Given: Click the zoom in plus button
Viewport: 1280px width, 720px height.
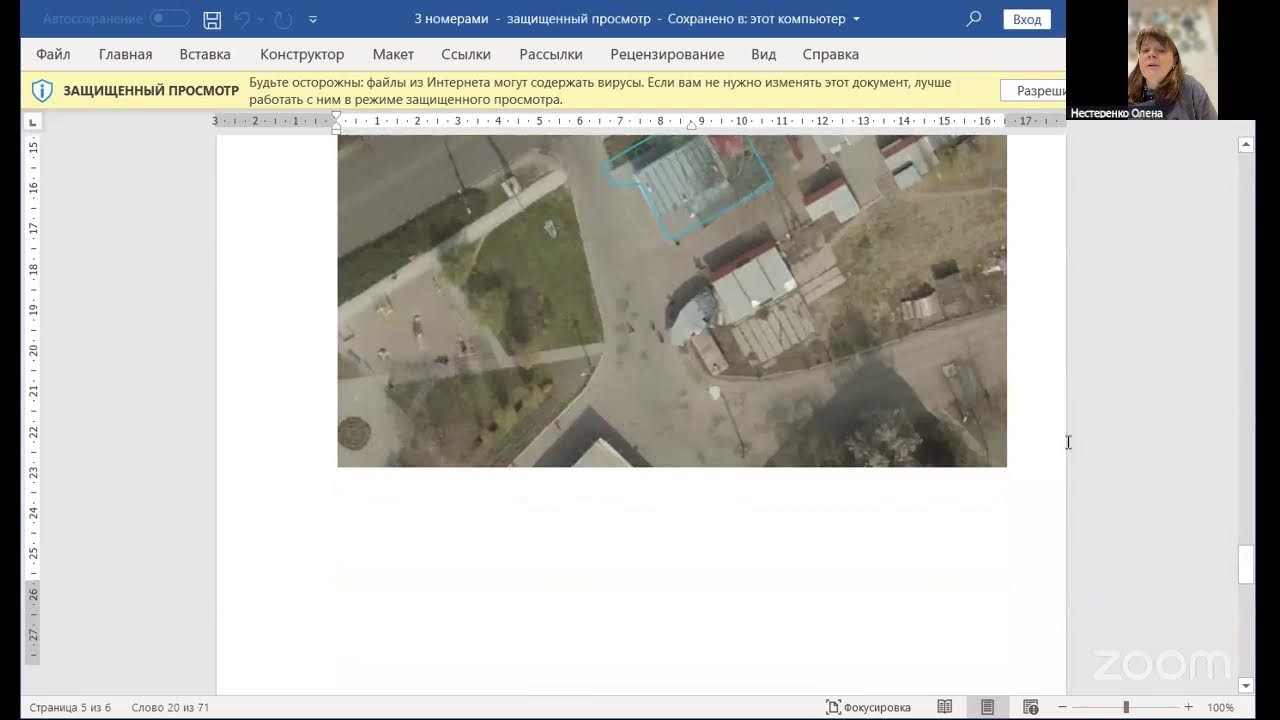Looking at the screenshot, I should 1188,707.
